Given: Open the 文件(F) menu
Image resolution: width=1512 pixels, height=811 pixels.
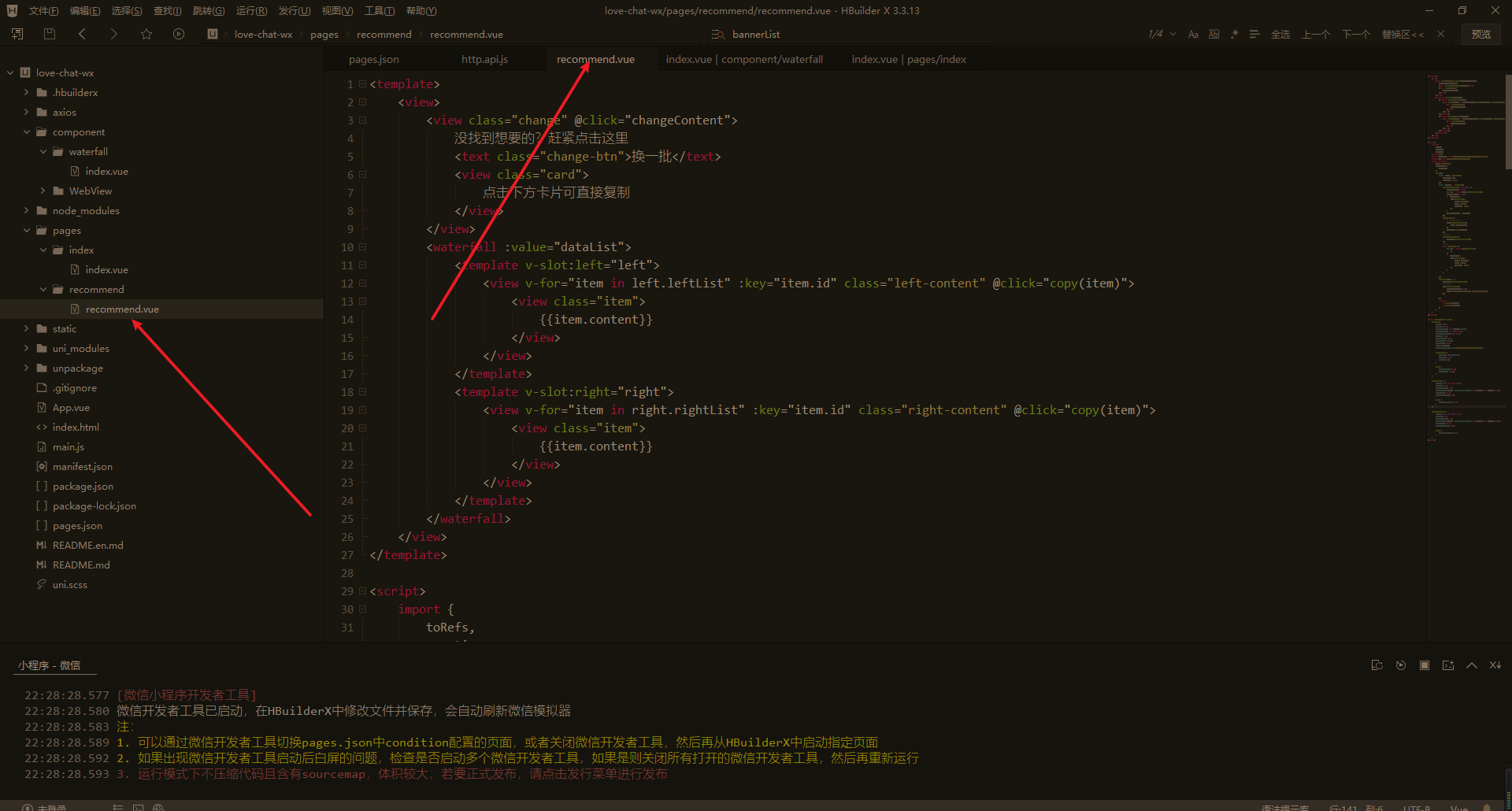Looking at the screenshot, I should pyautogui.click(x=43, y=10).
